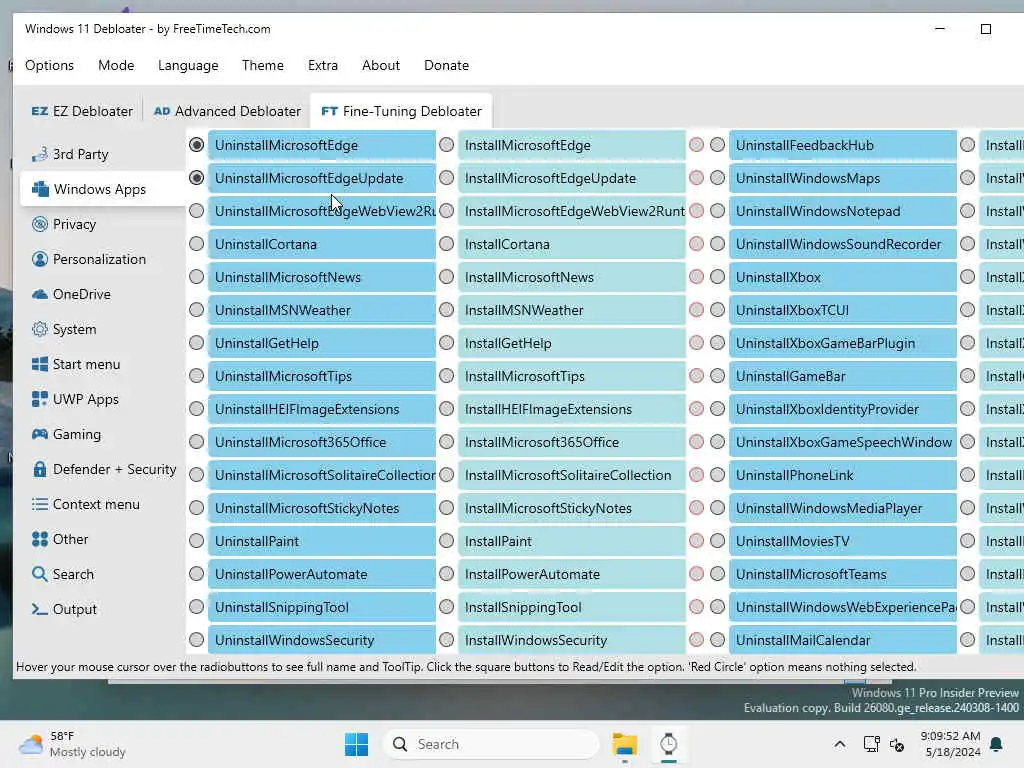Select the red circle beside InstallCortana
Image resolution: width=1024 pixels, height=768 pixels.
697,244
